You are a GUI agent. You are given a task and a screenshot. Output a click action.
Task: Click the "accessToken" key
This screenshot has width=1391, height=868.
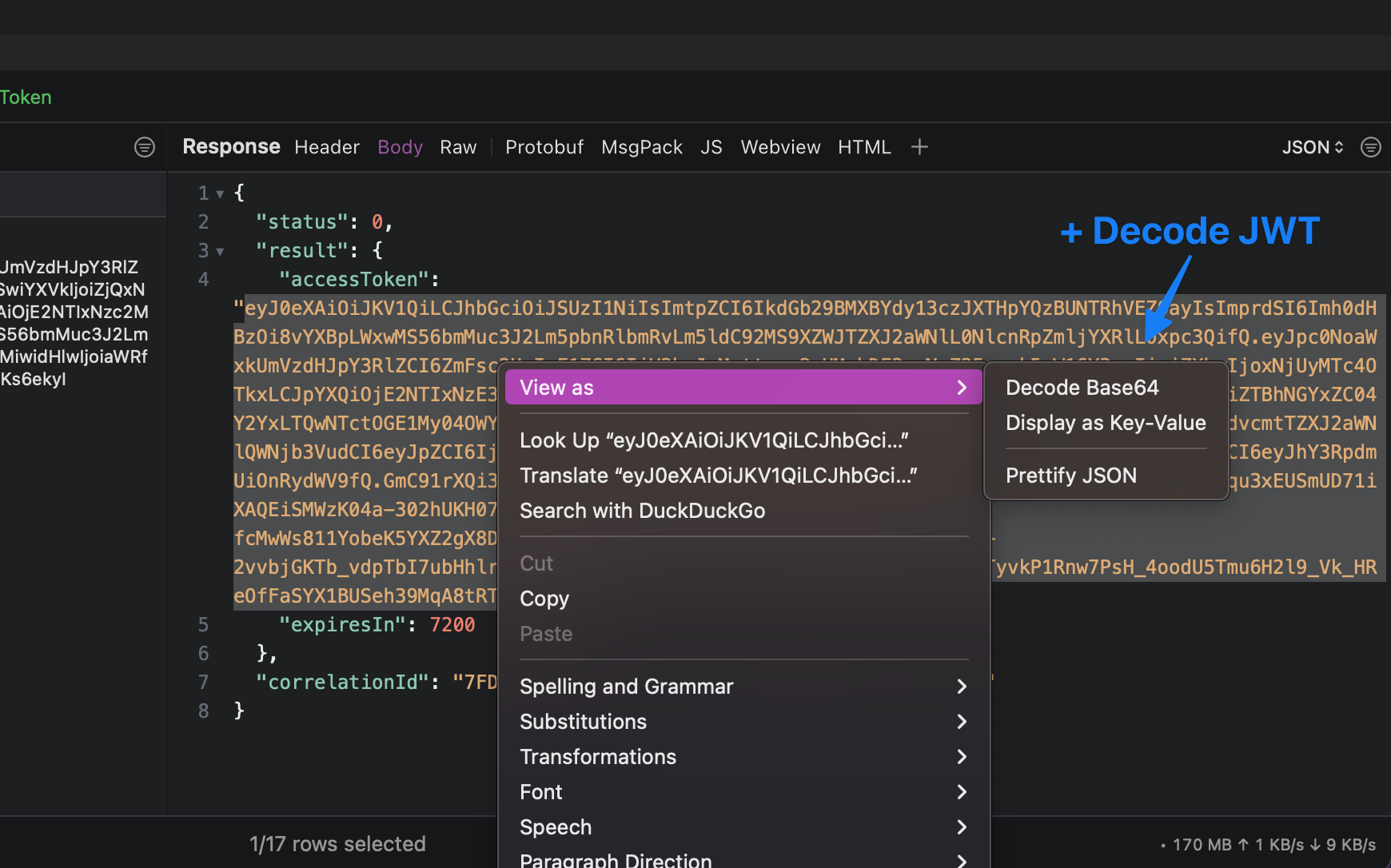(x=354, y=280)
